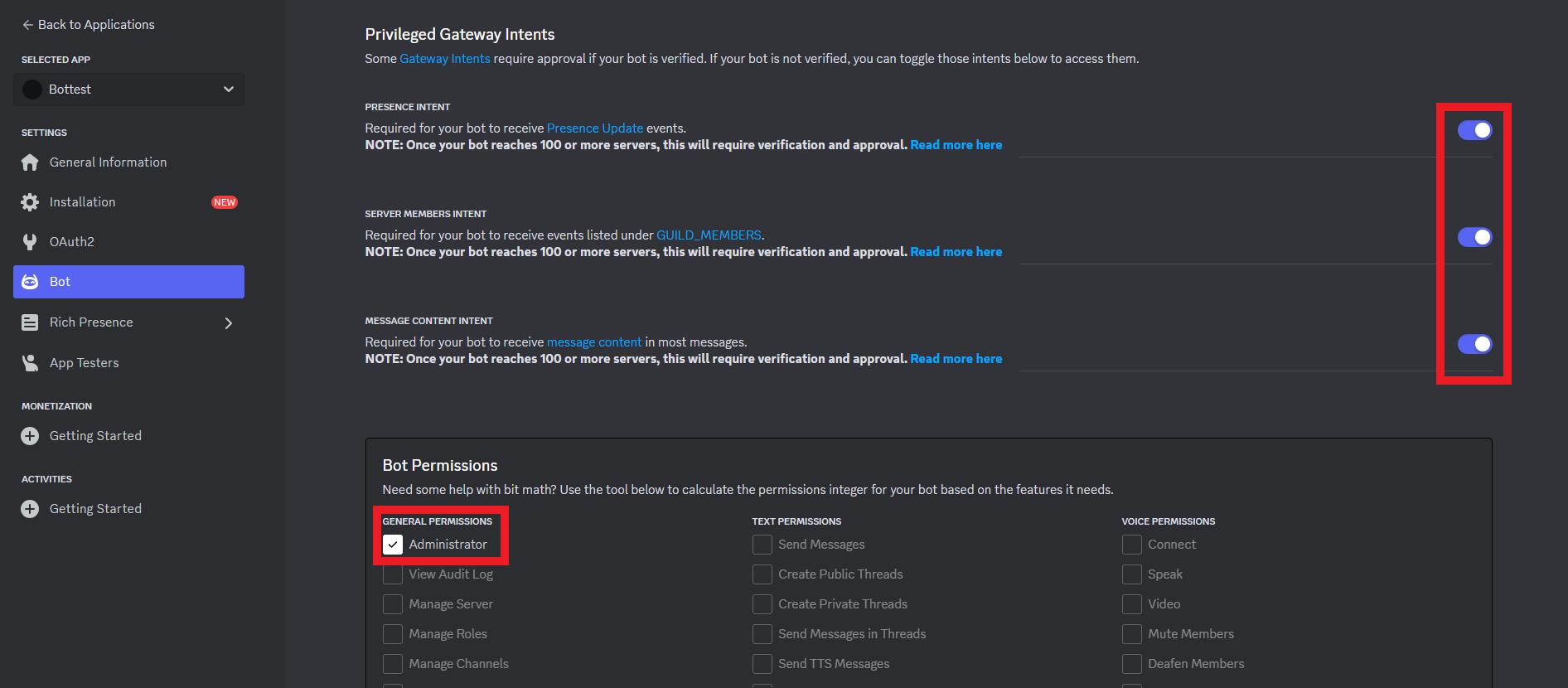Enable the Manage Channels checkbox
Screen dimensions: 1568x688
393,664
